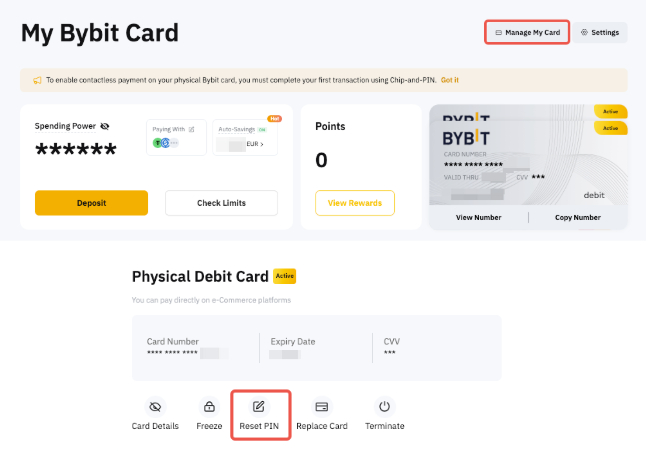Open View Rewards for points
Image resolution: width=649 pixels, height=451 pixels.
point(355,203)
